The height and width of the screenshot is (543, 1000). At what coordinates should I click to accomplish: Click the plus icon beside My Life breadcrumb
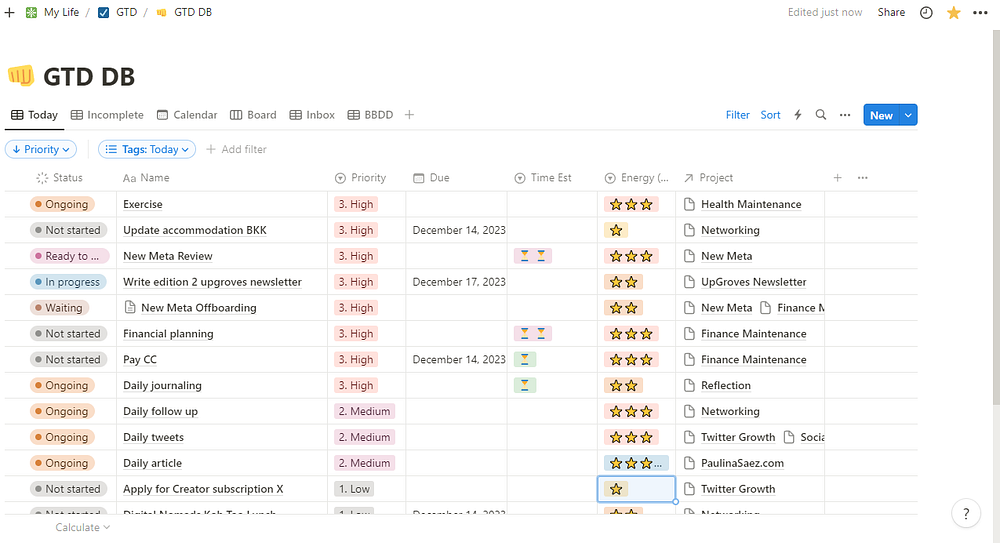pyautogui.click(x=9, y=12)
